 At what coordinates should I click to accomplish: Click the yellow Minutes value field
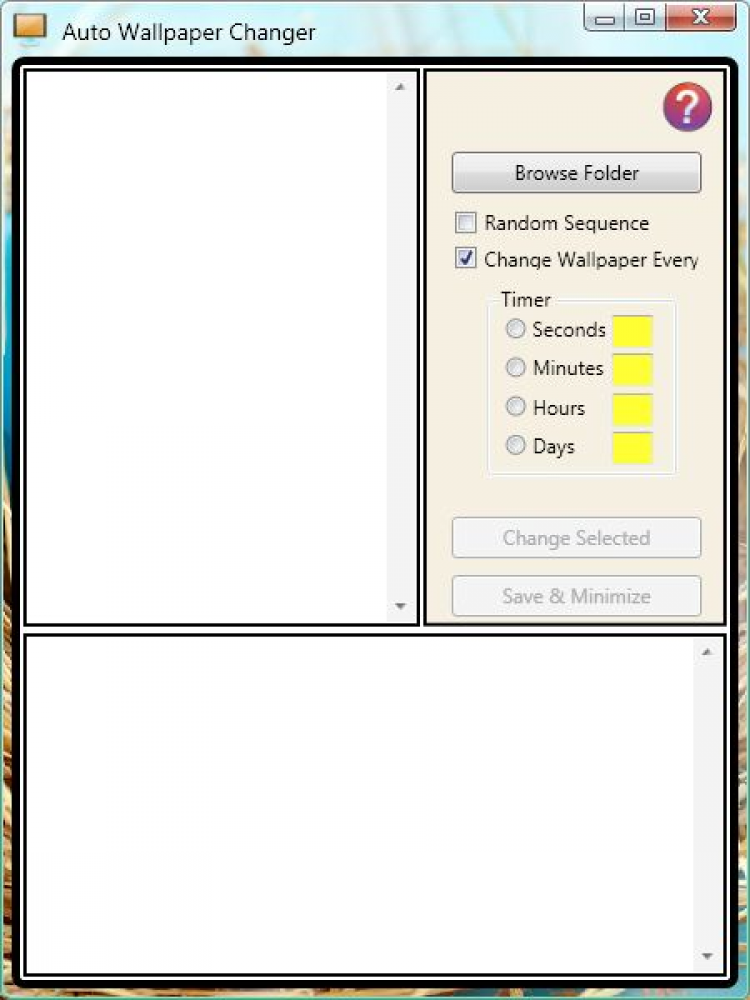(633, 370)
